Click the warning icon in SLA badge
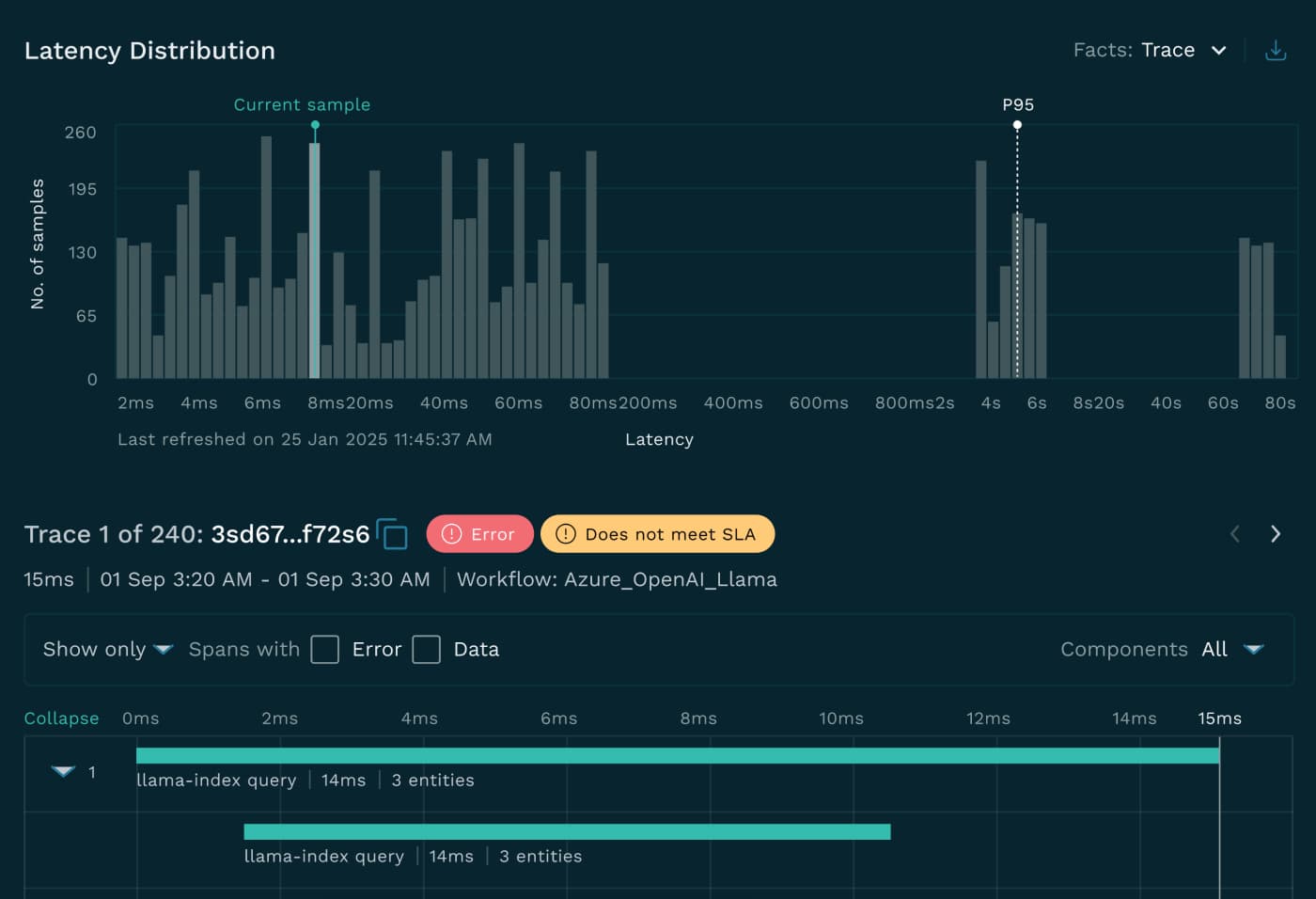 565,533
